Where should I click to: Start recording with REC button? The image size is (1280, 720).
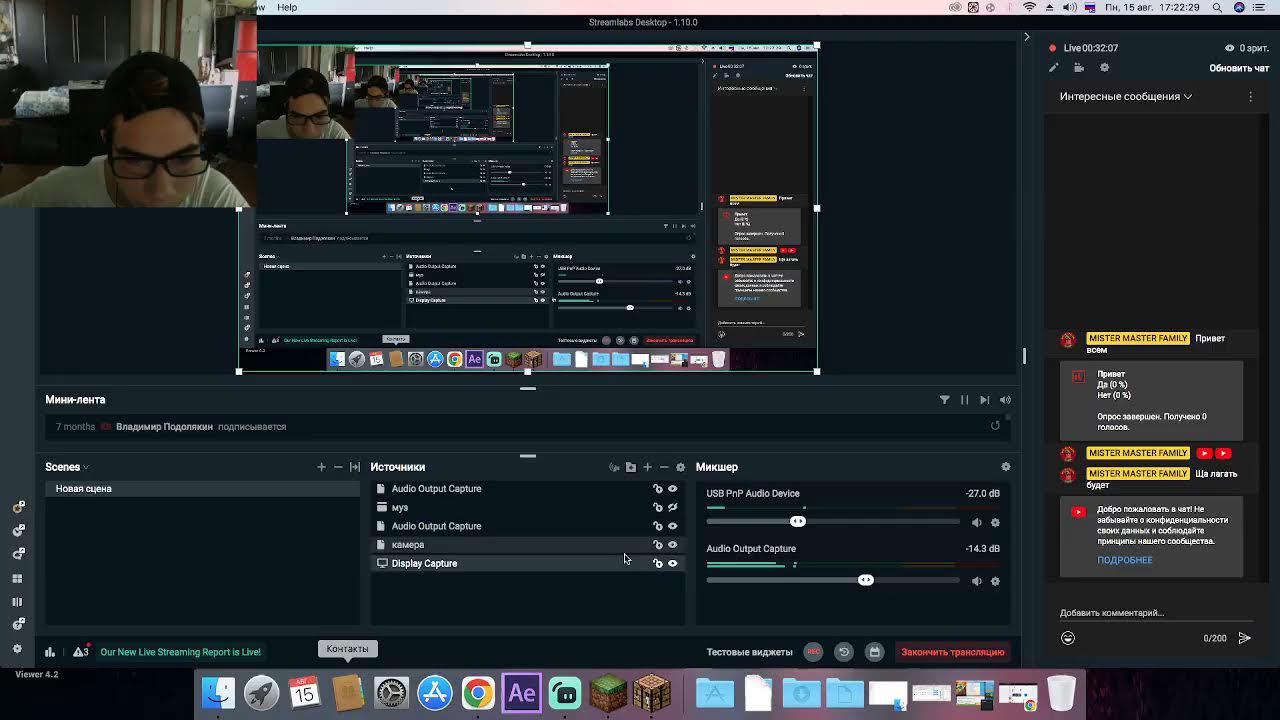pos(813,652)
